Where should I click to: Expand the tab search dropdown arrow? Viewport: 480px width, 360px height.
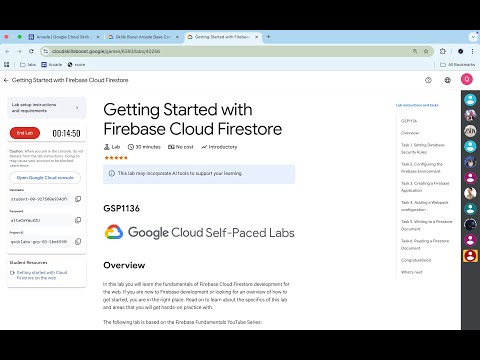(x=473, y=37)
